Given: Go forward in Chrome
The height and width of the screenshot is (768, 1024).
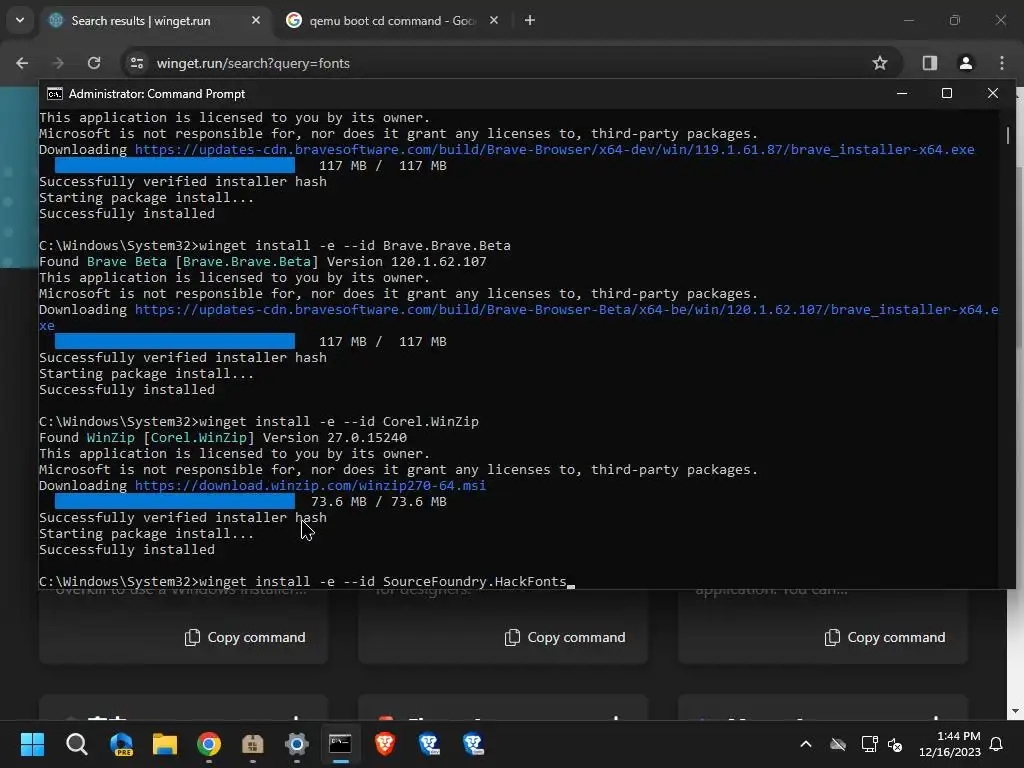Looking at the screenshot, I should [x=58, y=63].
